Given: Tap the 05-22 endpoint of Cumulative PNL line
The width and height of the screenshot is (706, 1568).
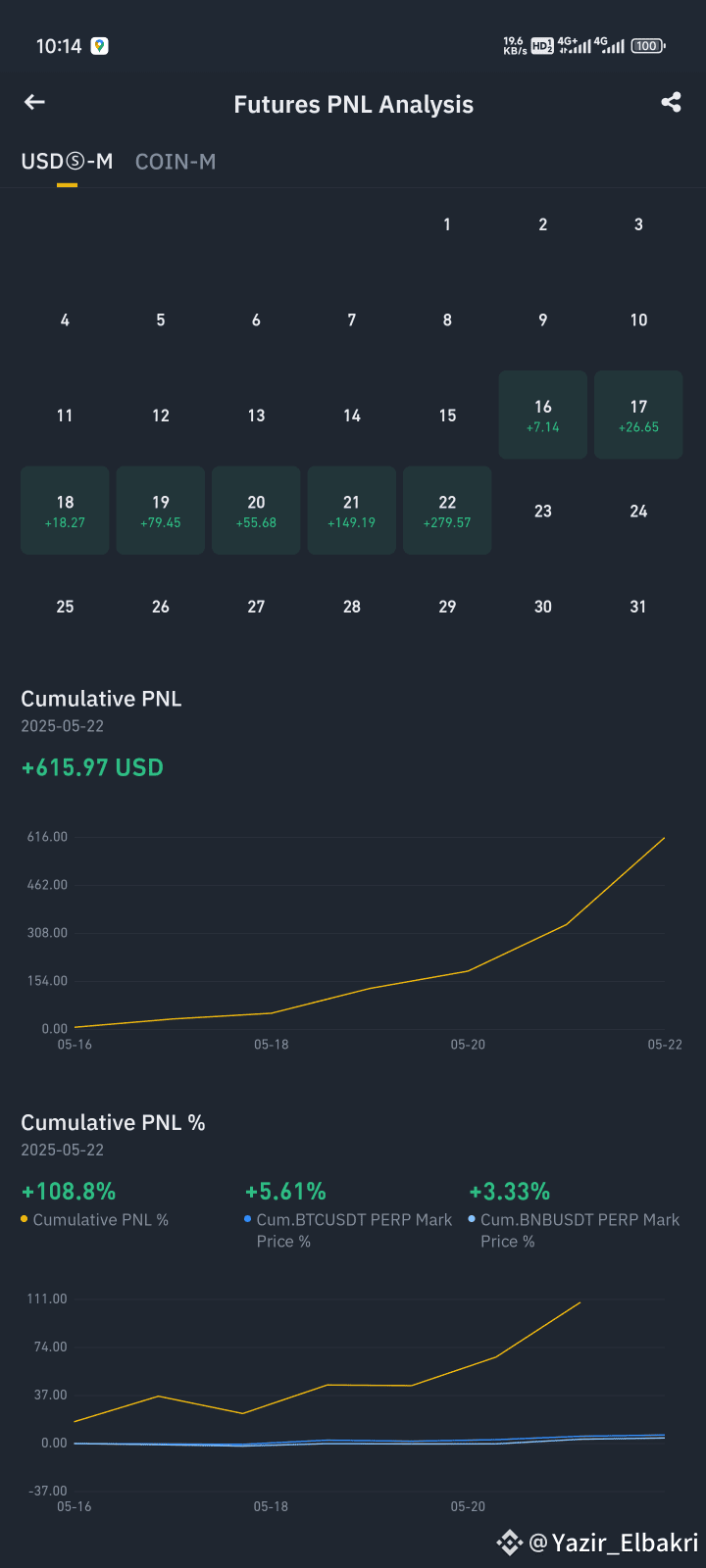Looking at the screenshot, I should pos(664,838).
